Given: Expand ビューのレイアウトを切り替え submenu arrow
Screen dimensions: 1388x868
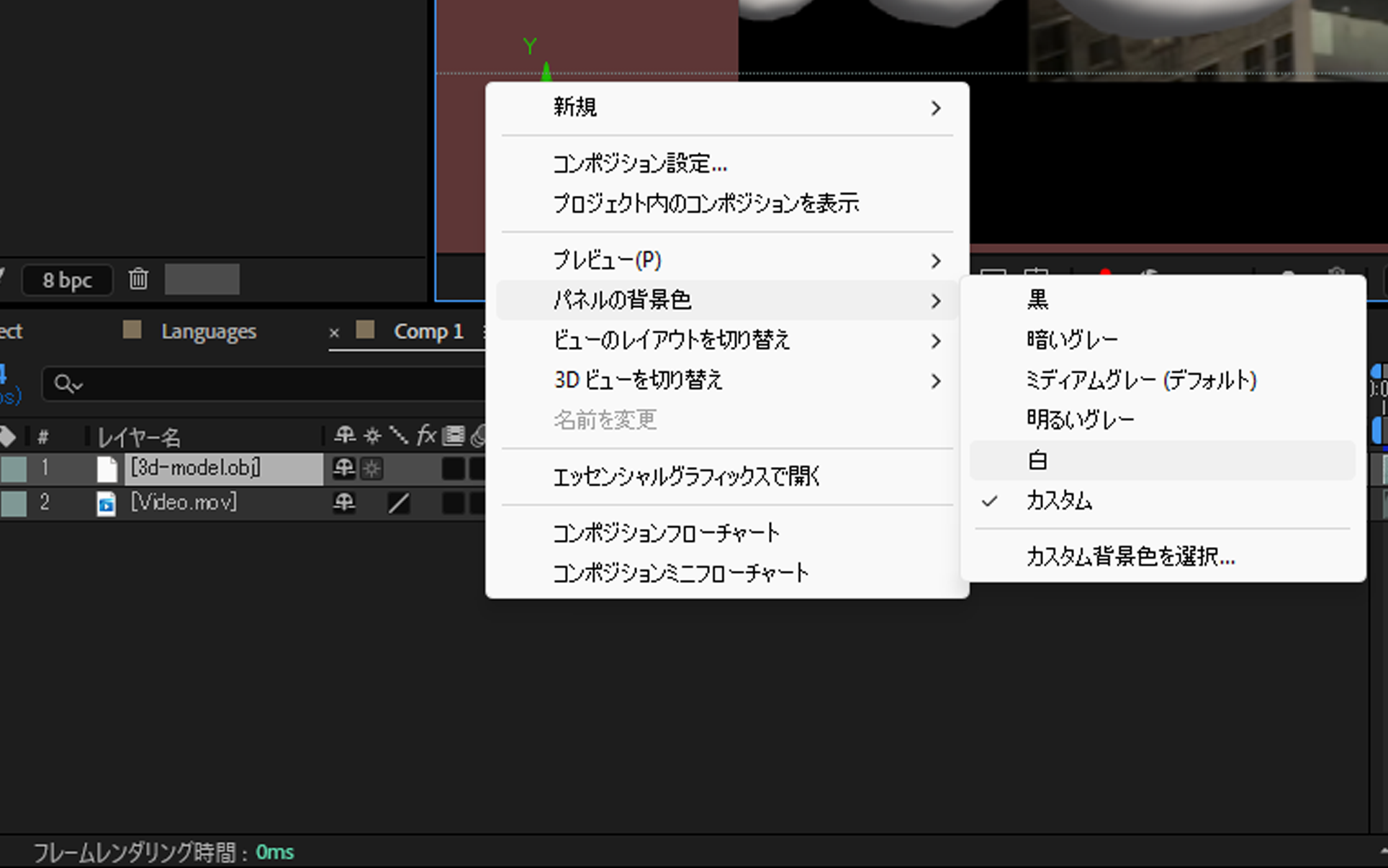Looking at the screenshot, I should coord(936,340).
